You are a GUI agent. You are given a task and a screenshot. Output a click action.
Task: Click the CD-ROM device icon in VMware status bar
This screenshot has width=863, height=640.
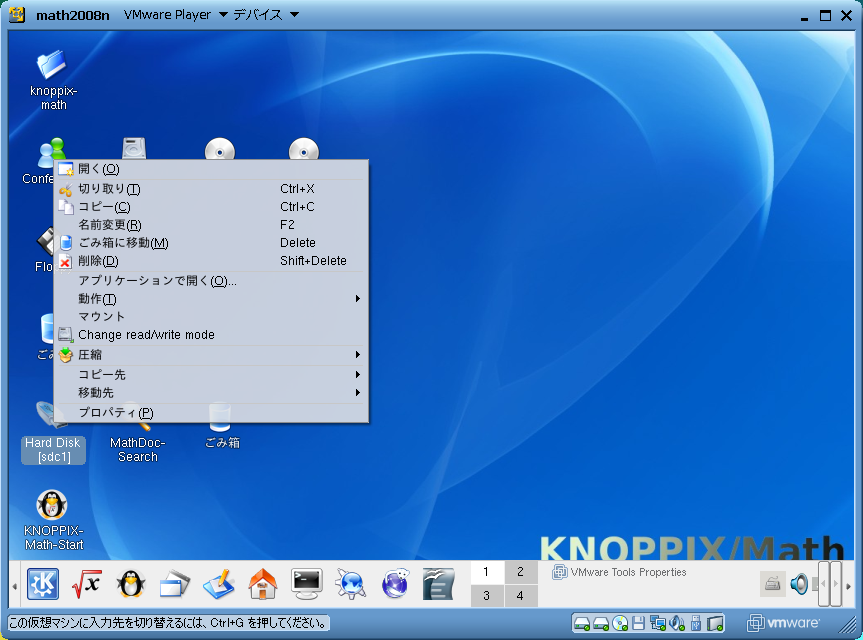[x=620, y=623]
